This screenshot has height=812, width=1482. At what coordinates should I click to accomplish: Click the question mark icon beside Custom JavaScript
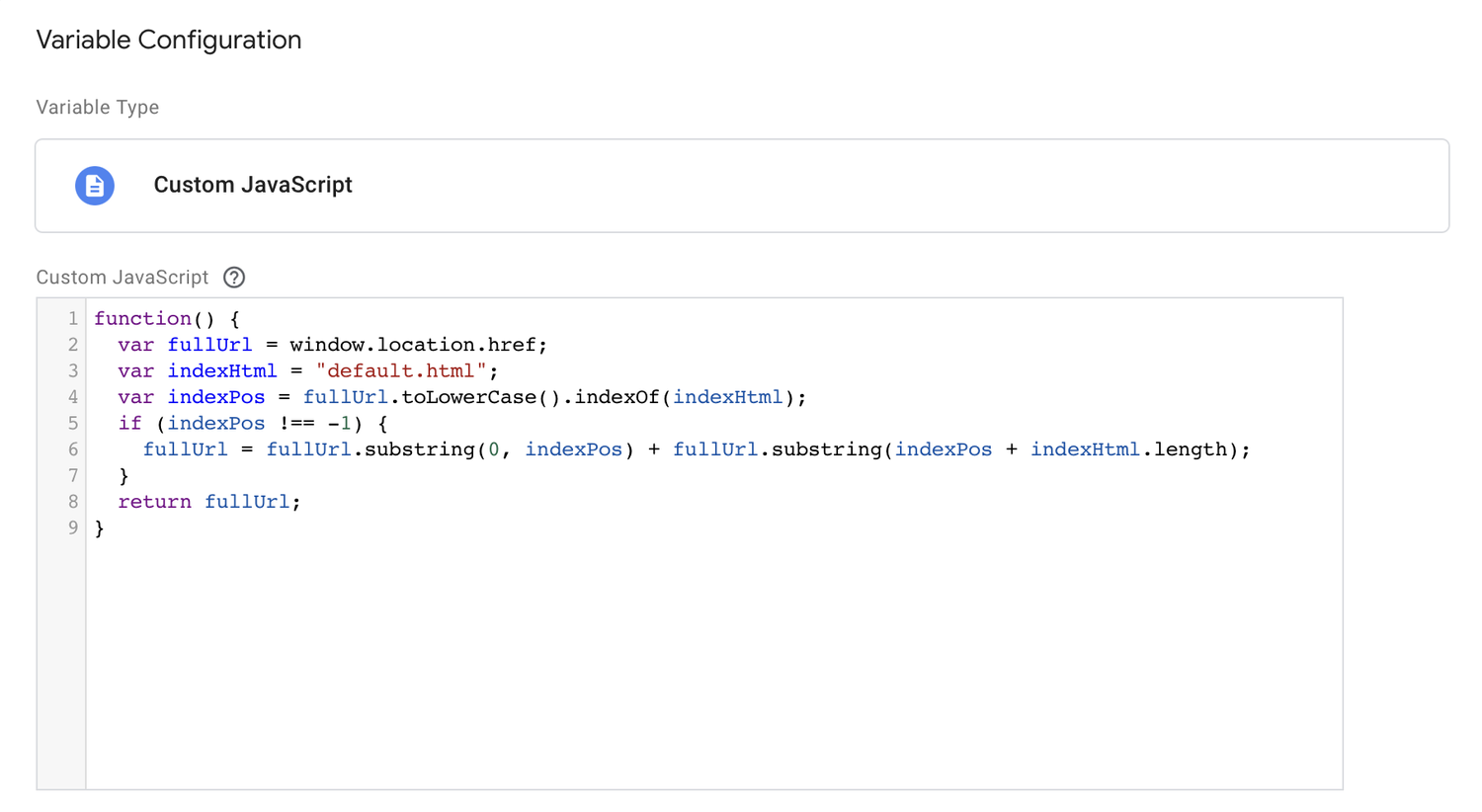233,278
